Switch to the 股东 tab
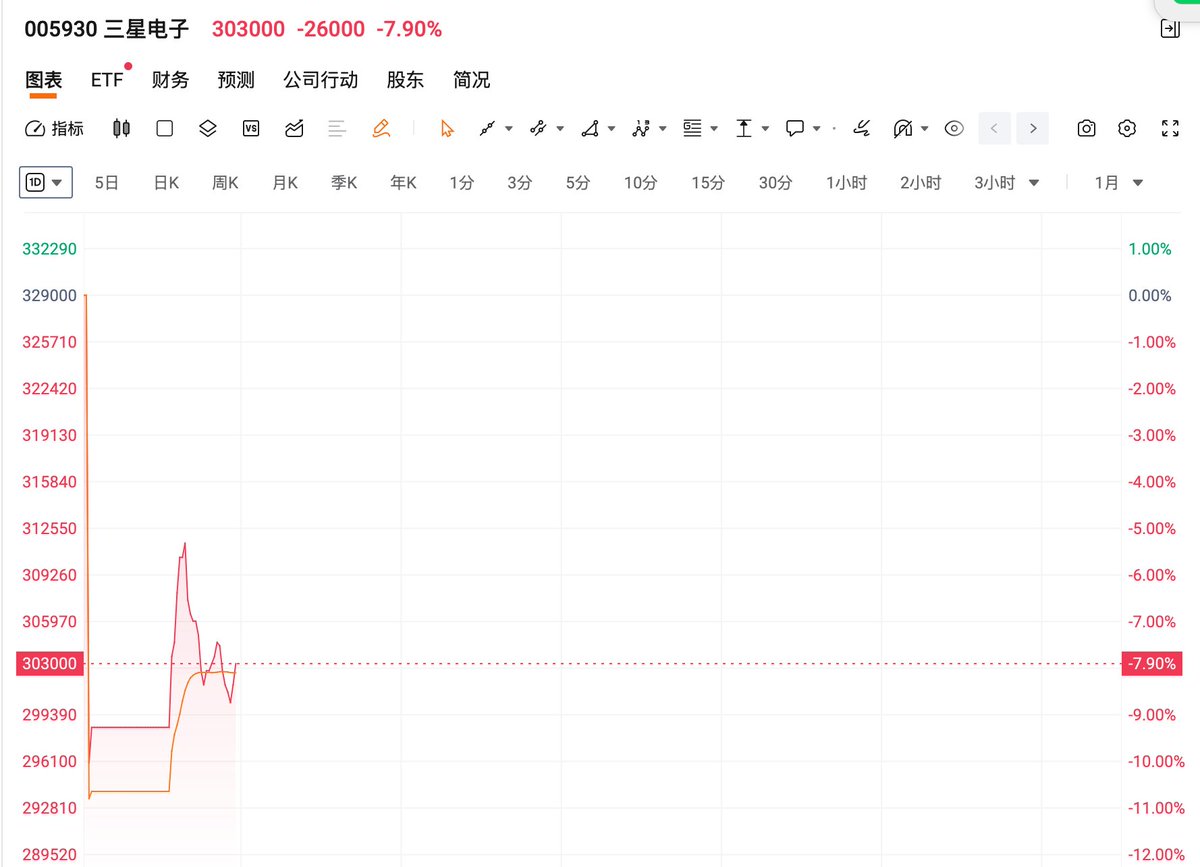Viewport: 1200px width, 867px height. coord(405,80)
